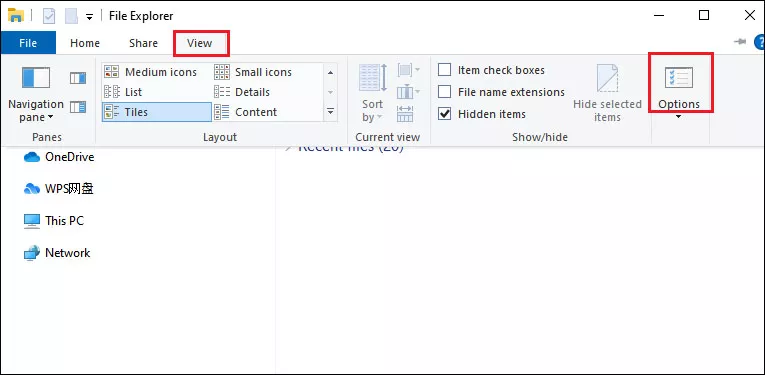Select OneDrive in navigation pane

(59, 157)
